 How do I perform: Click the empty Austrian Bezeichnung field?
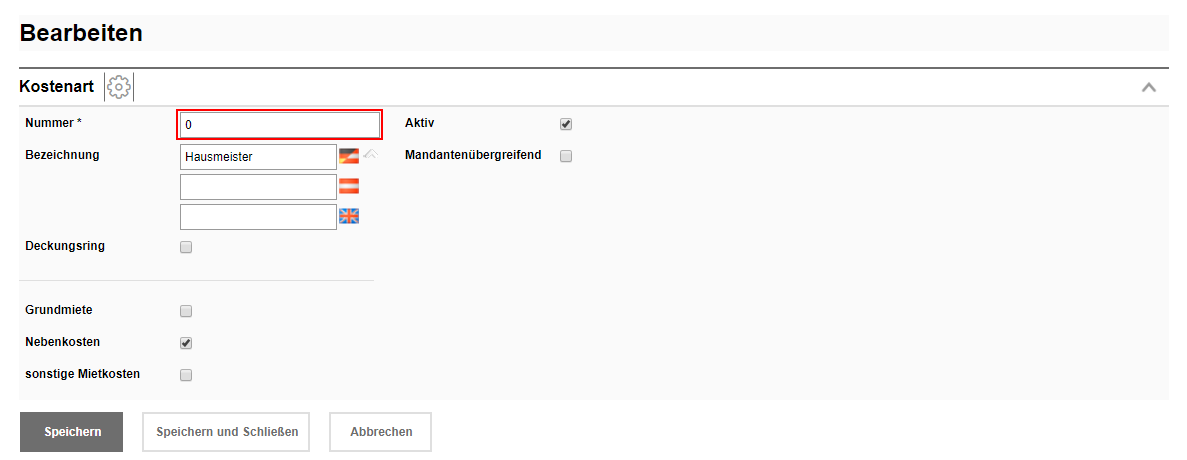[x=258, y=187]
